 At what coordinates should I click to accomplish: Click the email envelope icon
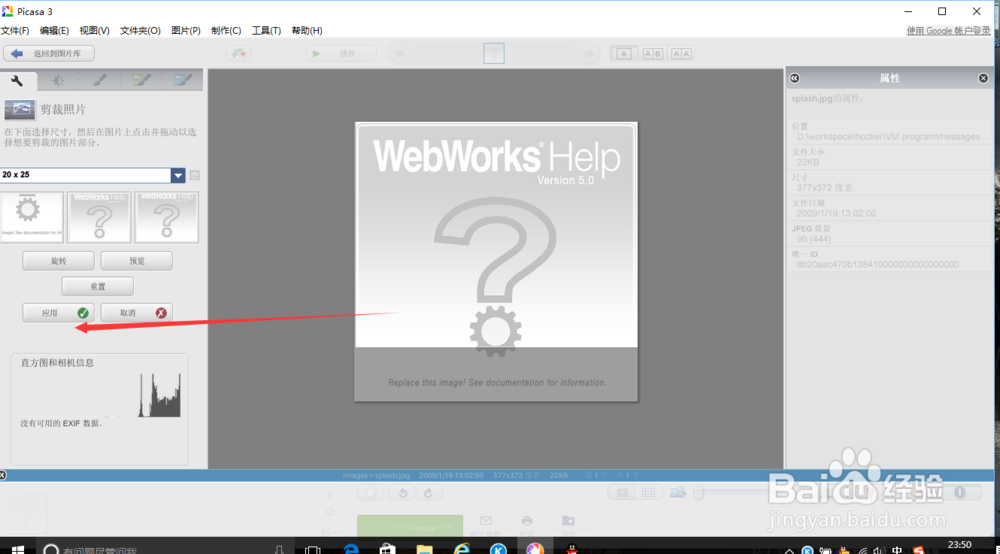tap(486, 521)
